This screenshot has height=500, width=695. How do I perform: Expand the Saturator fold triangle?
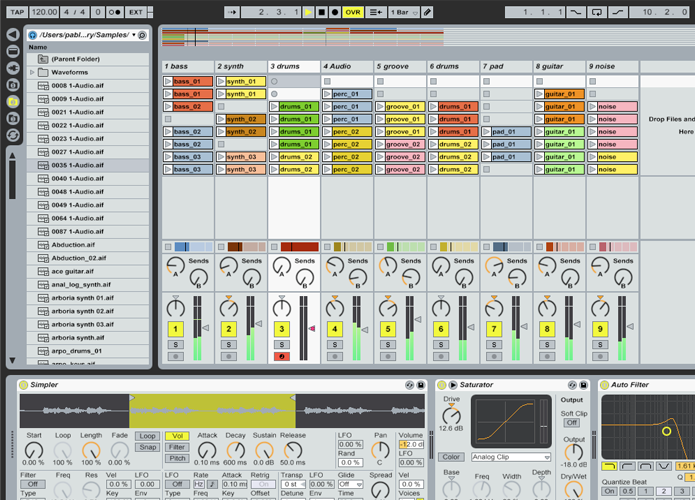[x=453, y=385]
